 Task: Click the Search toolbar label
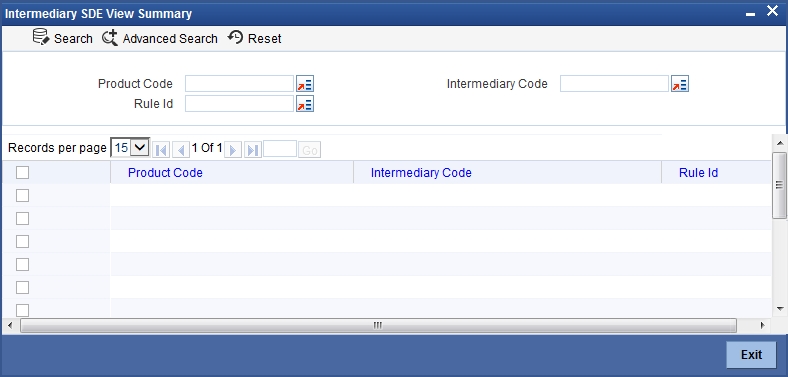(73, 39)
